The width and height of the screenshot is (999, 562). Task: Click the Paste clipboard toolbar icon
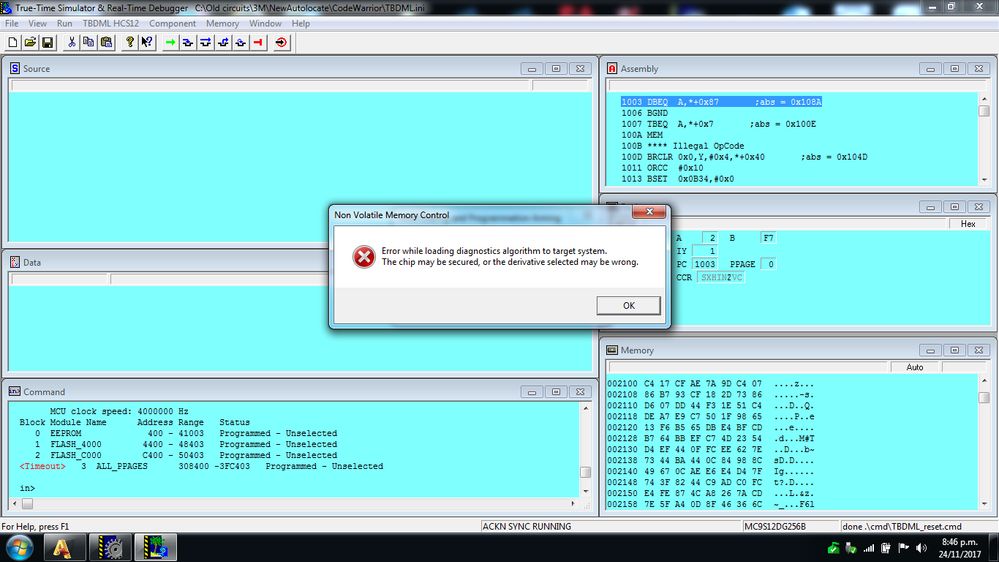[x=106, y=43]
